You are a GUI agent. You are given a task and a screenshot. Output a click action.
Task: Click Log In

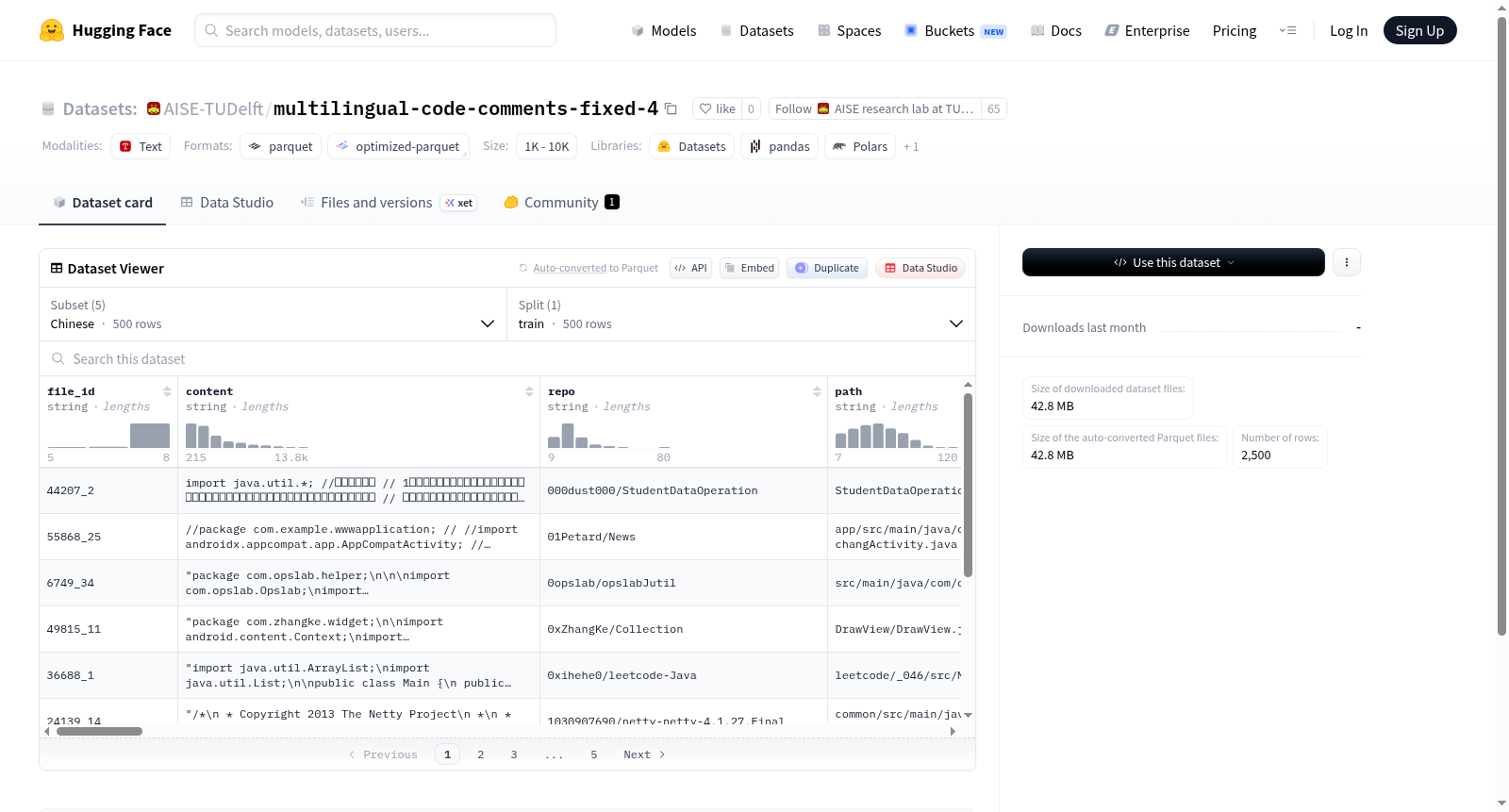pos(1349,30)
